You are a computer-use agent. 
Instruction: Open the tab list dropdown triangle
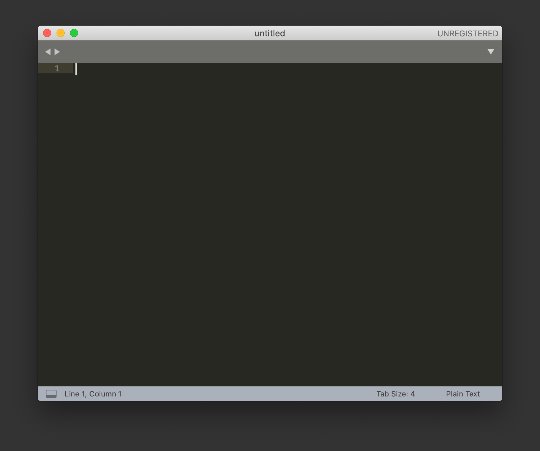(491, 52)
